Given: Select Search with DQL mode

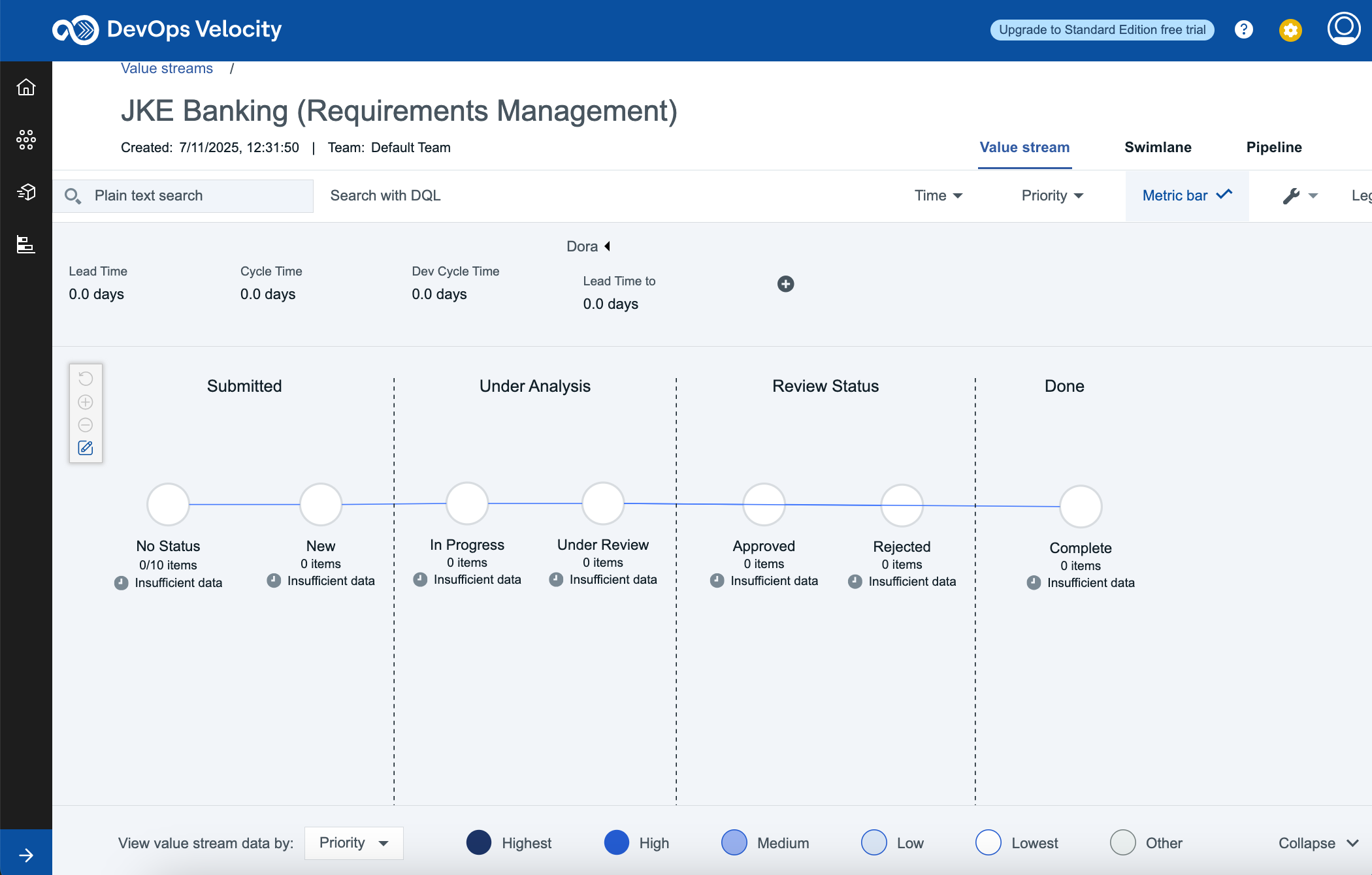Looking at the screenshot, I should point(385,196).
